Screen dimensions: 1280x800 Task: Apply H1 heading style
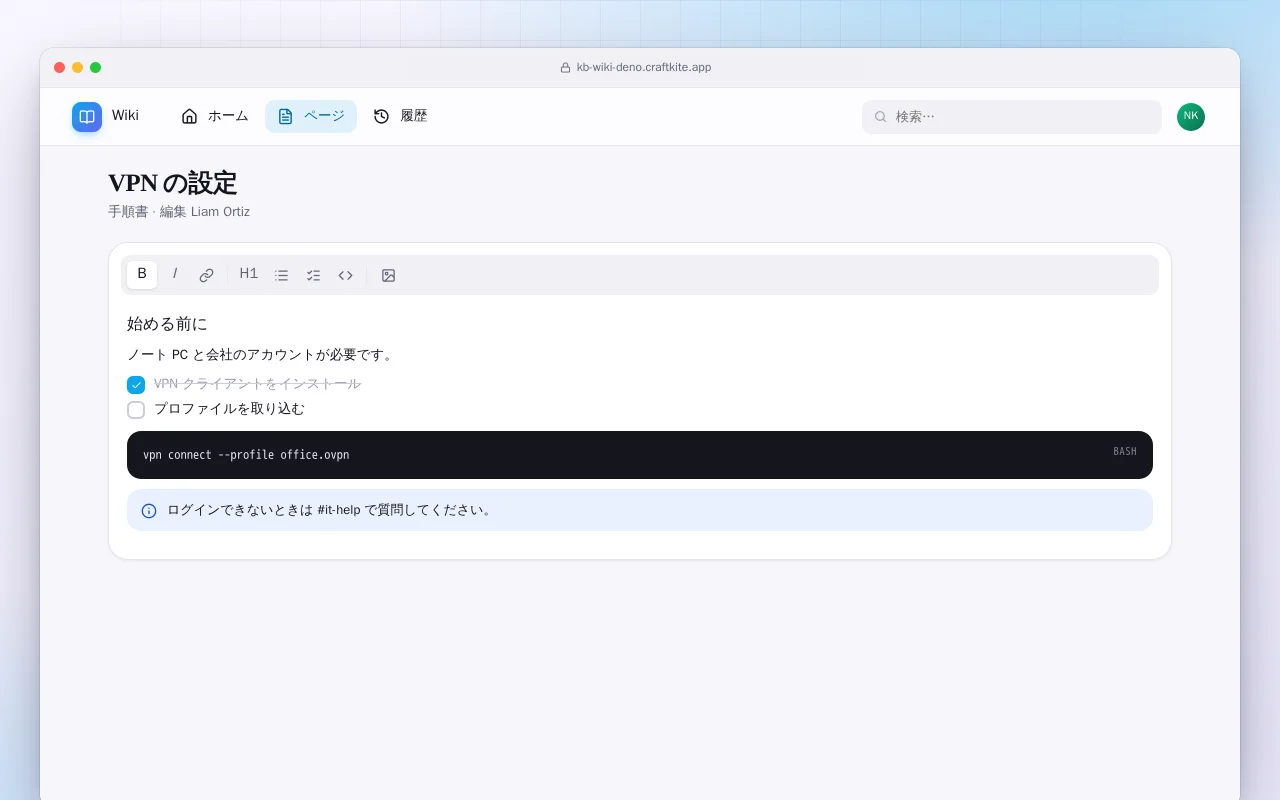click(249, 274)
